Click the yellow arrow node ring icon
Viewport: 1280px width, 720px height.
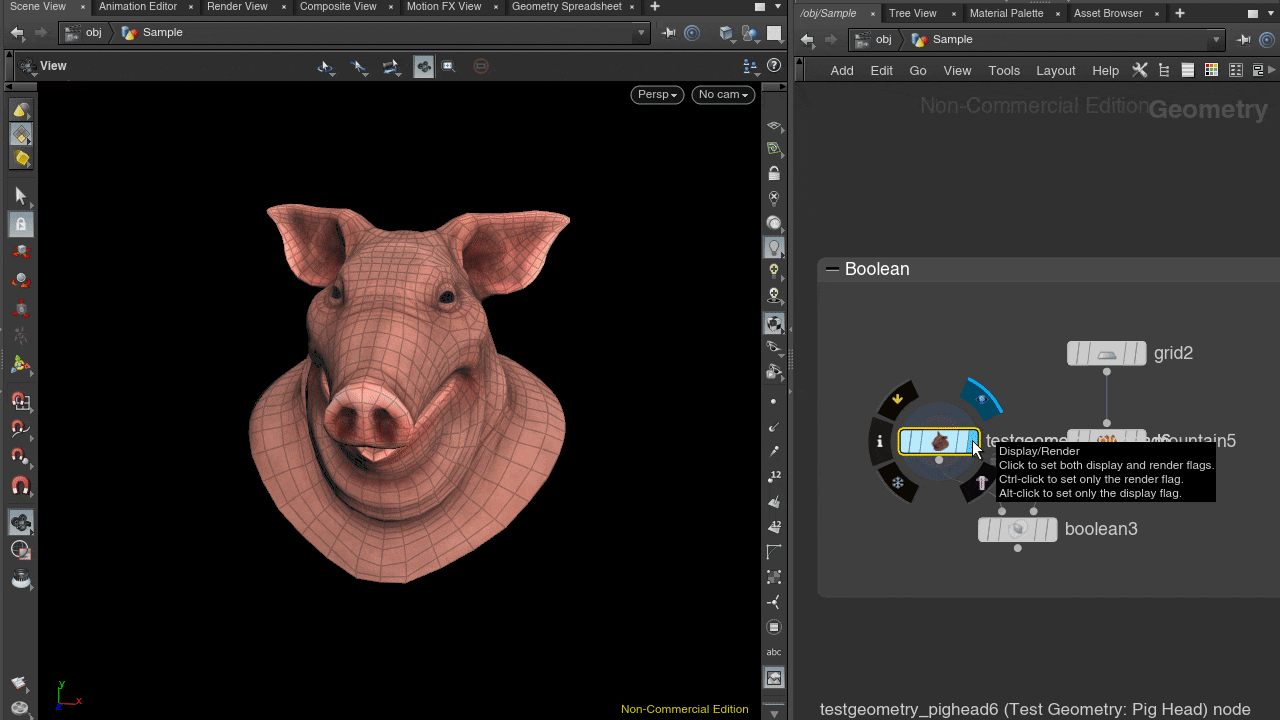click(x=898, y=399)
